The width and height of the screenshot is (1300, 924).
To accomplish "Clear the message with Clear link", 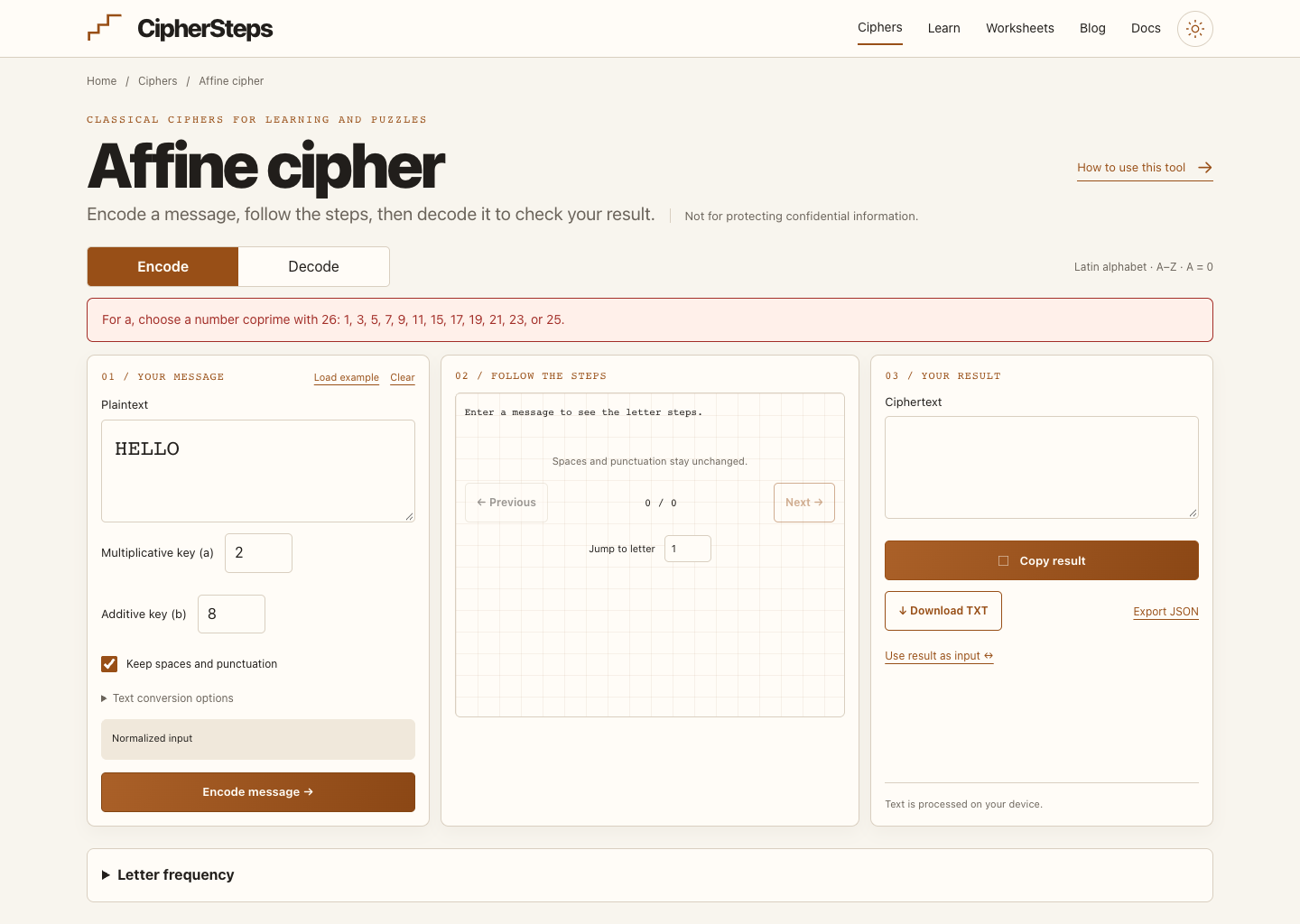I will pos(403,378).
